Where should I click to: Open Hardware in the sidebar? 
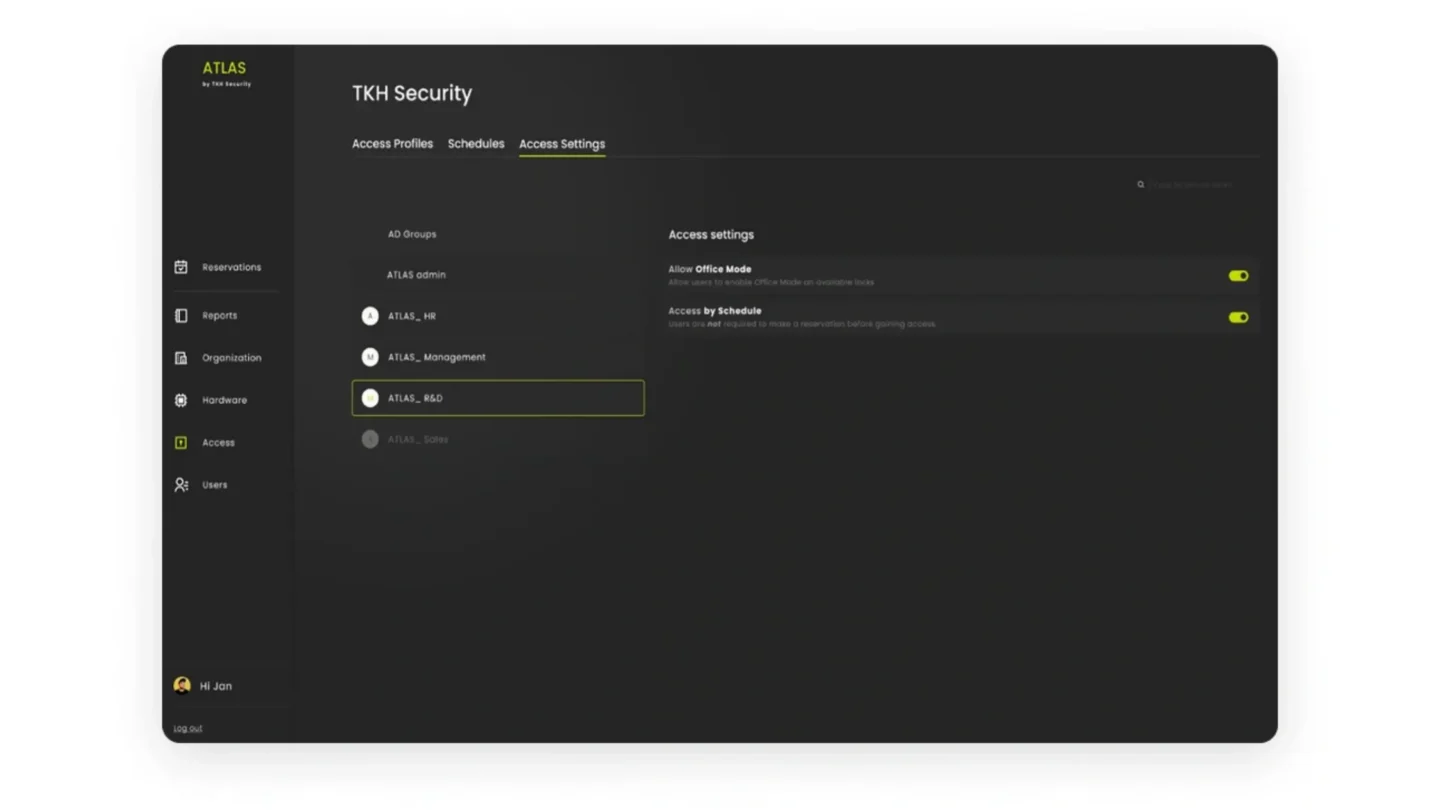(x=224, y=400)
